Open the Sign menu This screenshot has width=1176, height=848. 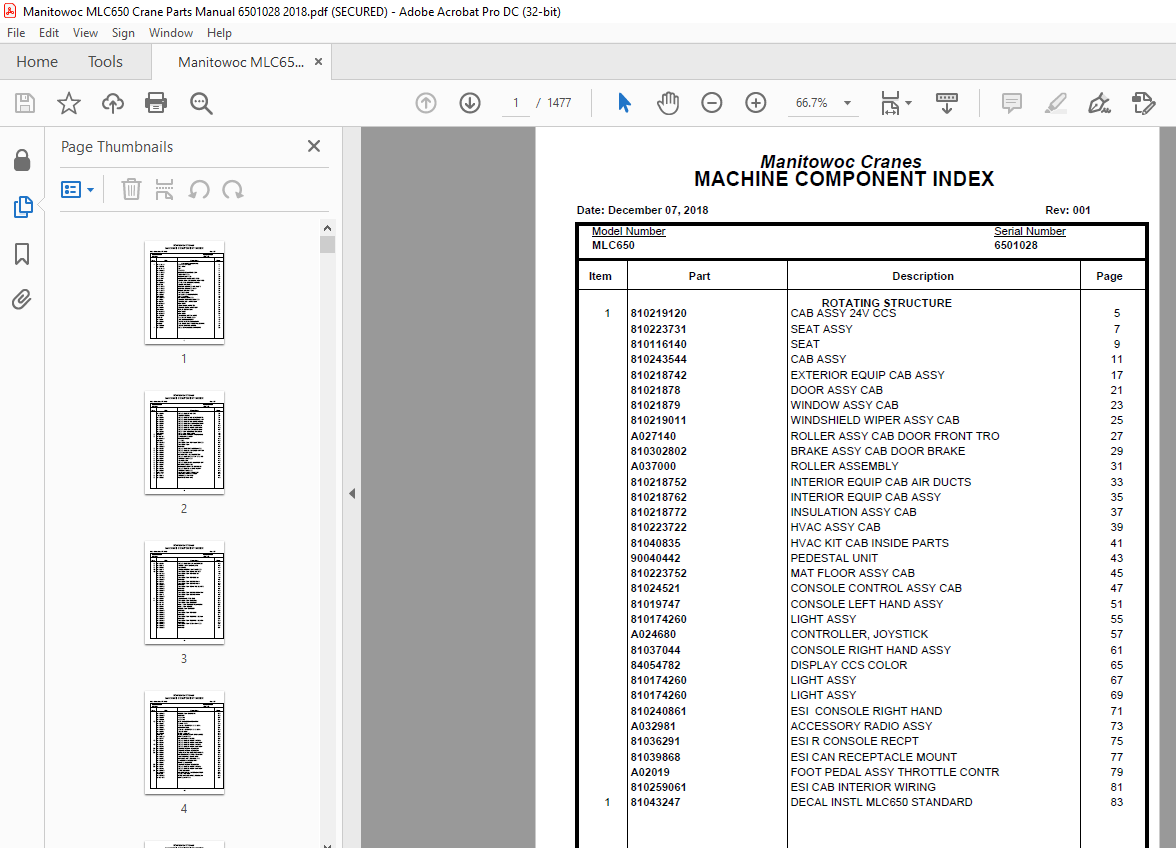(x=123, y=33)
